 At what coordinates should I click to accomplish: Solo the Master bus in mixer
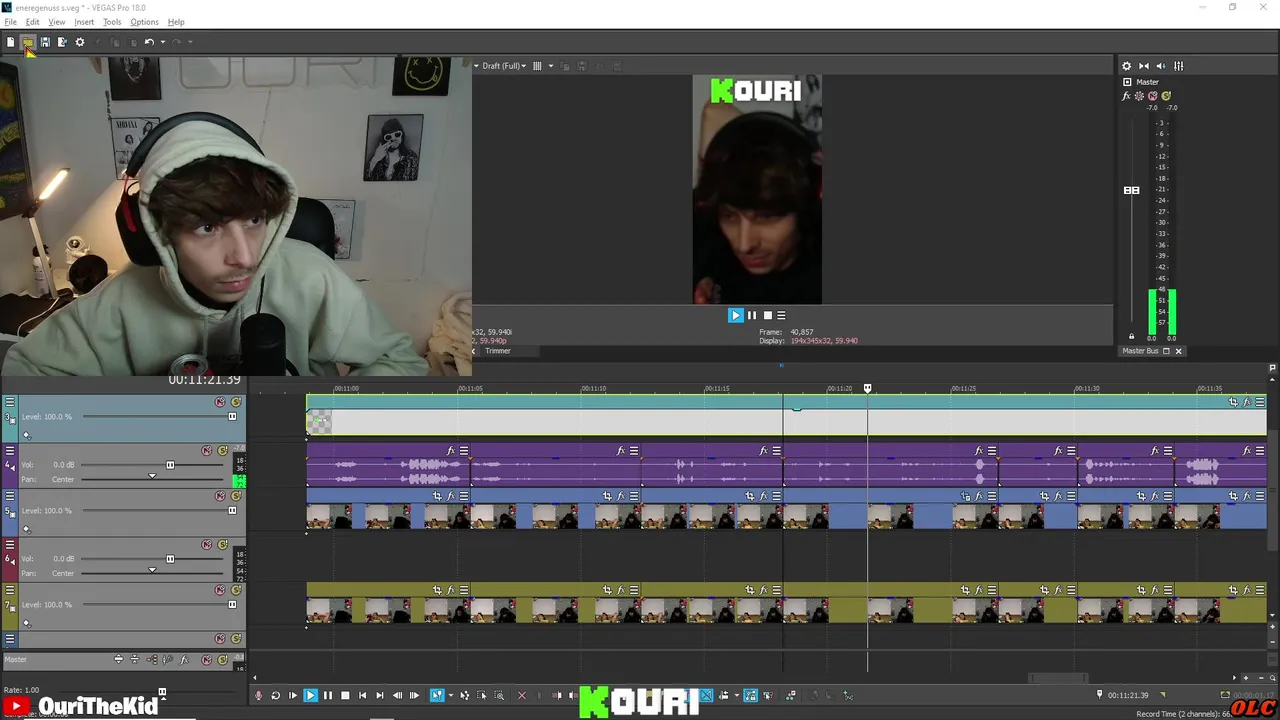[1166, 96]
